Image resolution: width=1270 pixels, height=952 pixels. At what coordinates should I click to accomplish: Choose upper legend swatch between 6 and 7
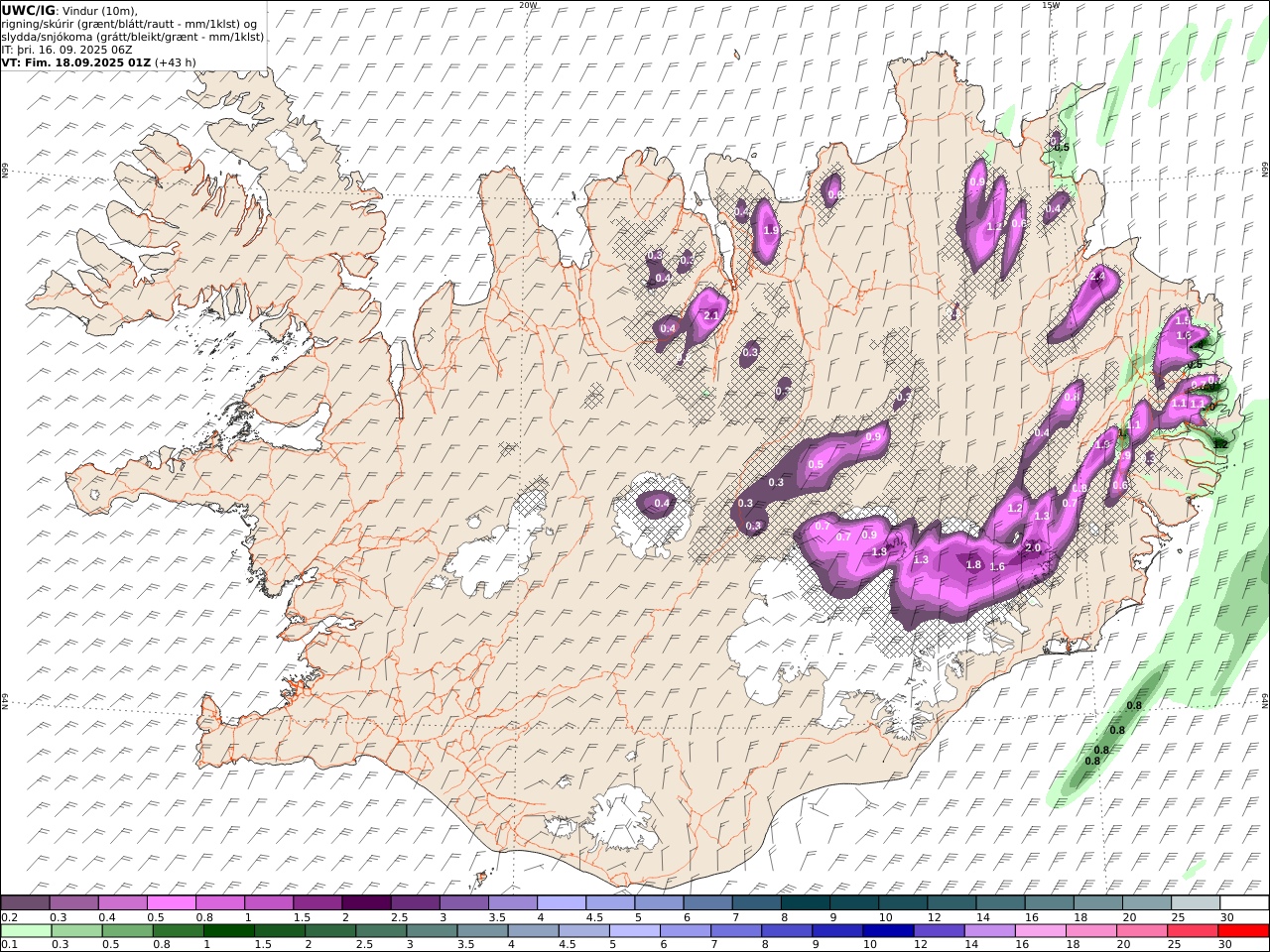click(x=706, y=903)
